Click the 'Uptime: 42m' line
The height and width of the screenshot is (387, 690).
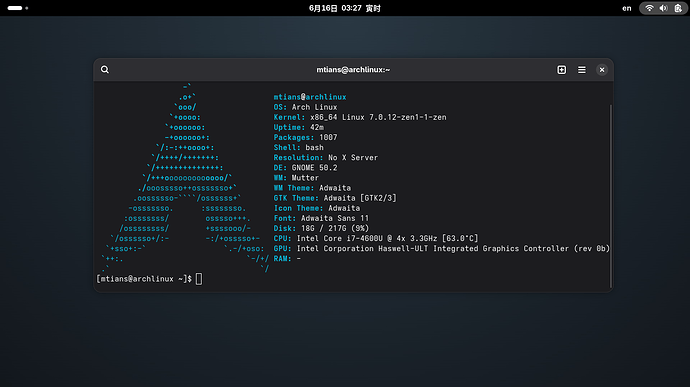click(299, 127)
